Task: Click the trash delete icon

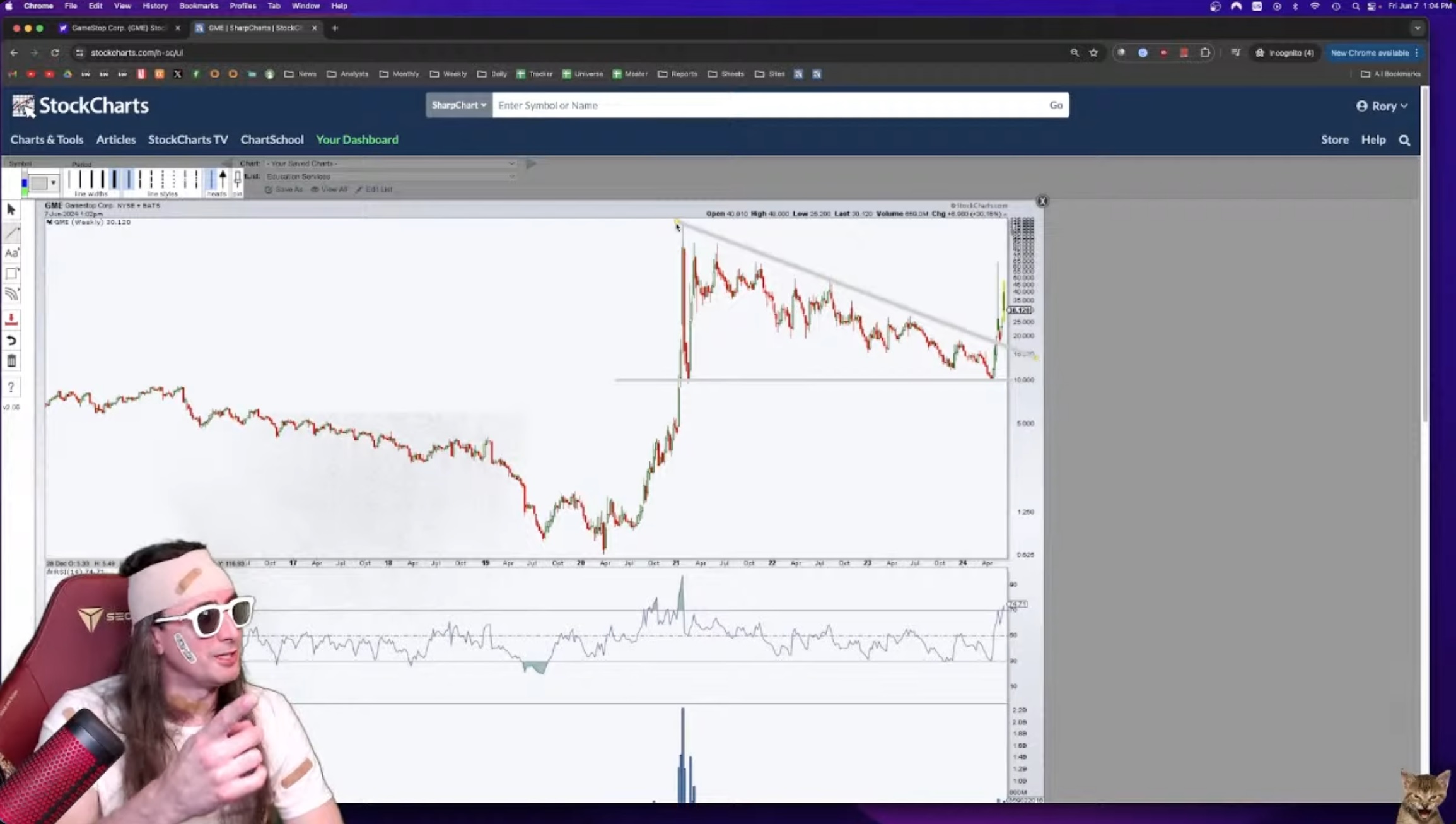Action: 11,361
